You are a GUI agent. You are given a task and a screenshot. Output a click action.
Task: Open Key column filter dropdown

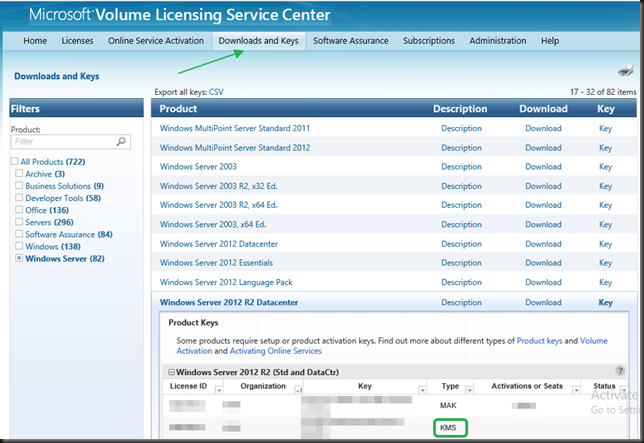pyautogui.click(x=422, y=390)
